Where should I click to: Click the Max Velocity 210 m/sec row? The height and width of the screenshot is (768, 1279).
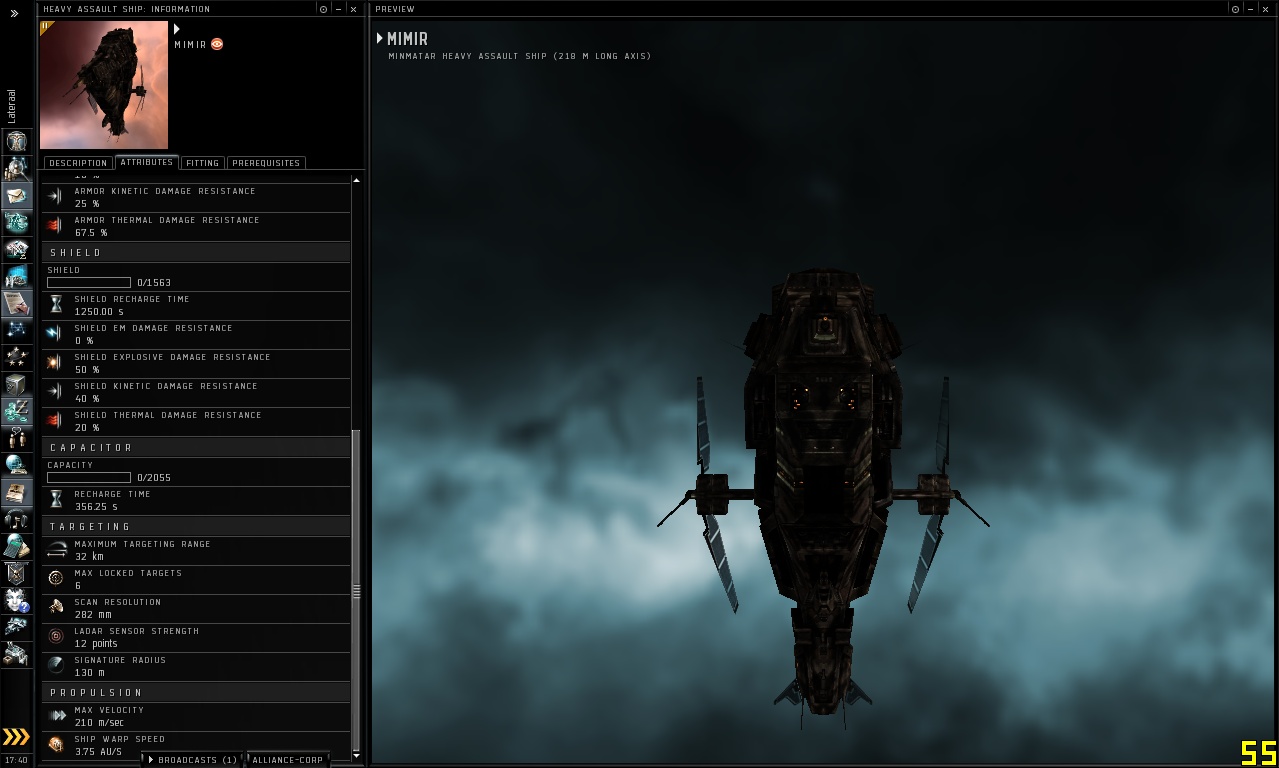[x=196, y=716]
